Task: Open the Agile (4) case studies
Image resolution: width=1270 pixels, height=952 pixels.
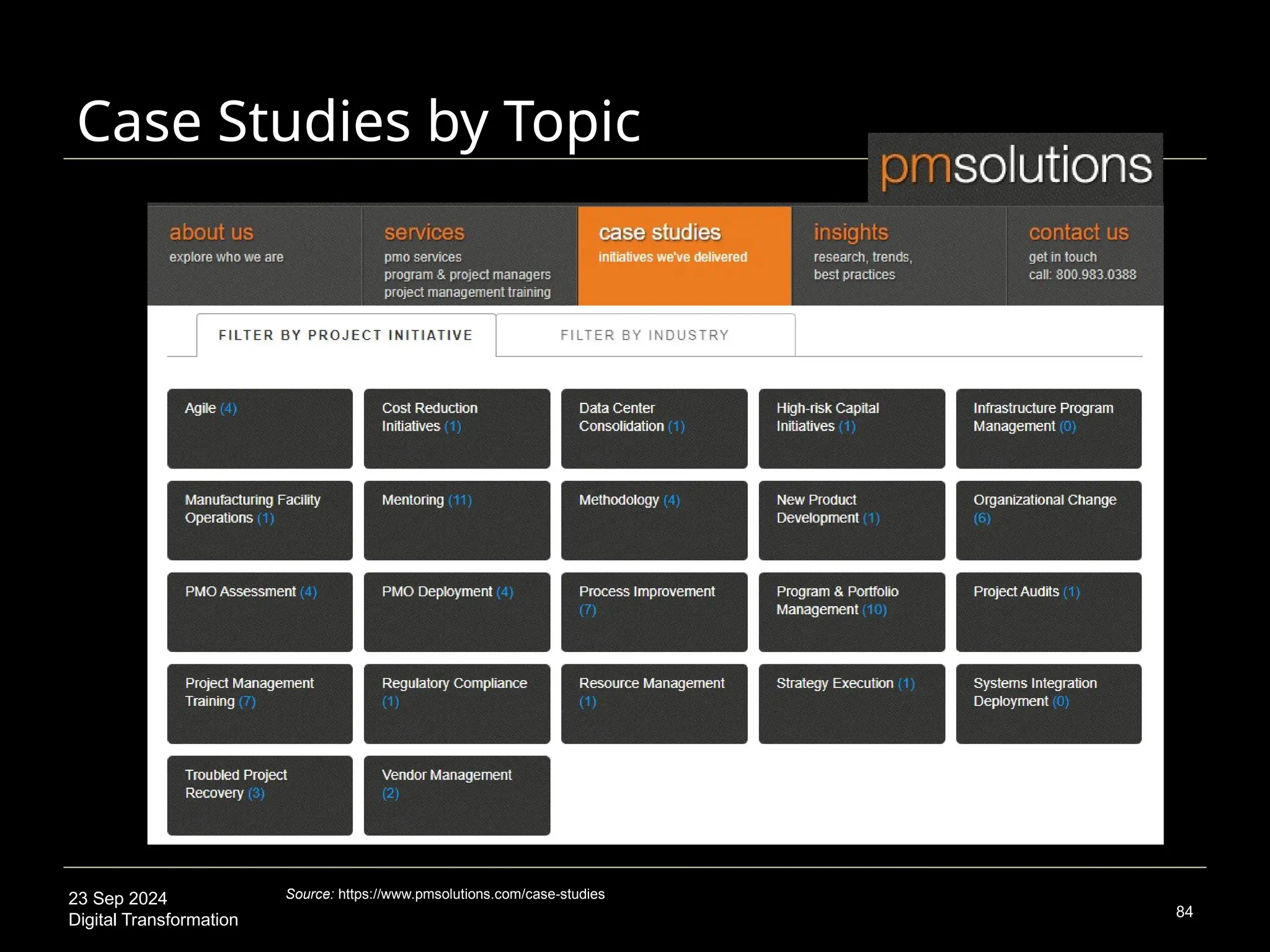Action: (x=260, y=428)
